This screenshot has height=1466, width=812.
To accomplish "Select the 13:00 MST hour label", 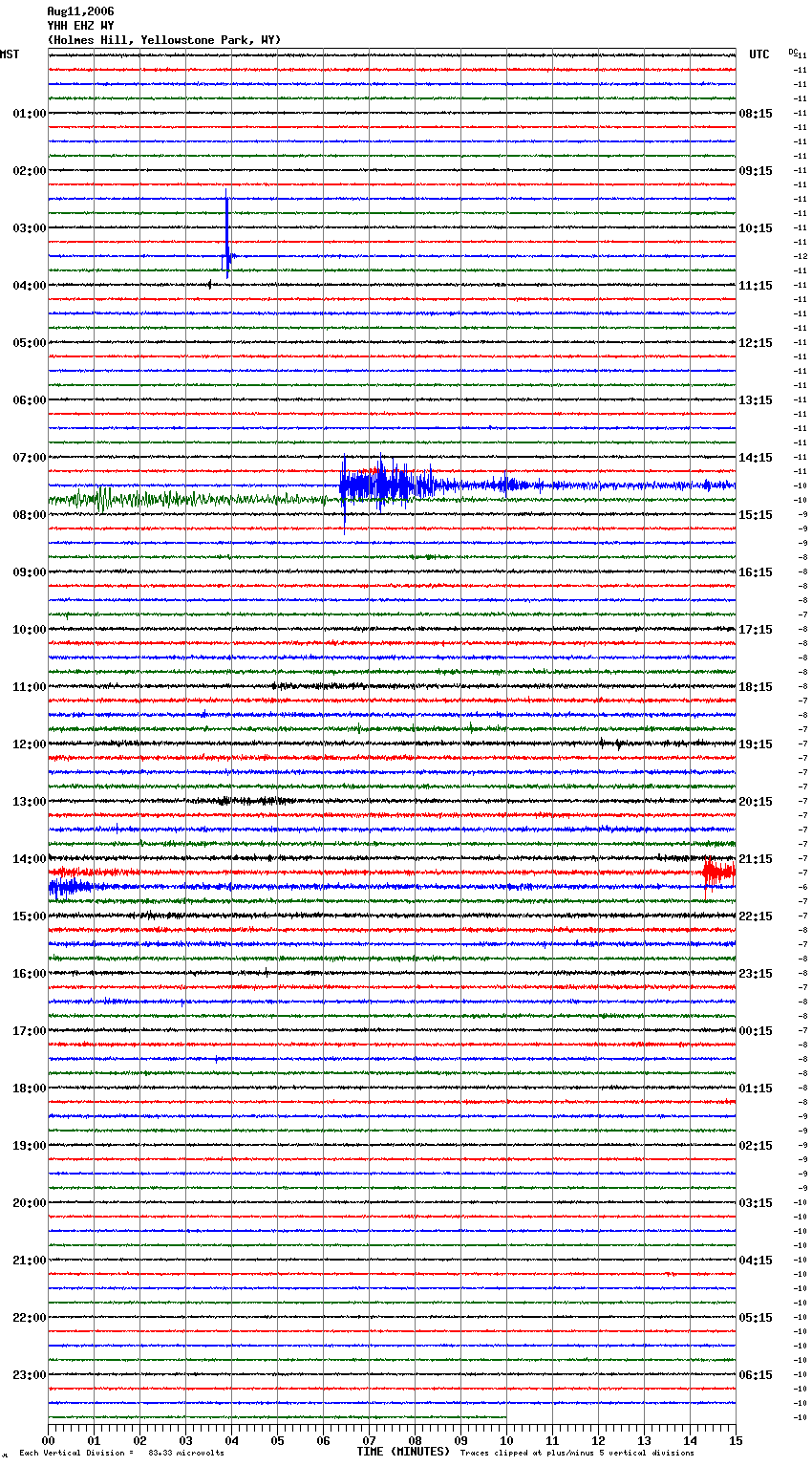I will click(x=30, y=802).
